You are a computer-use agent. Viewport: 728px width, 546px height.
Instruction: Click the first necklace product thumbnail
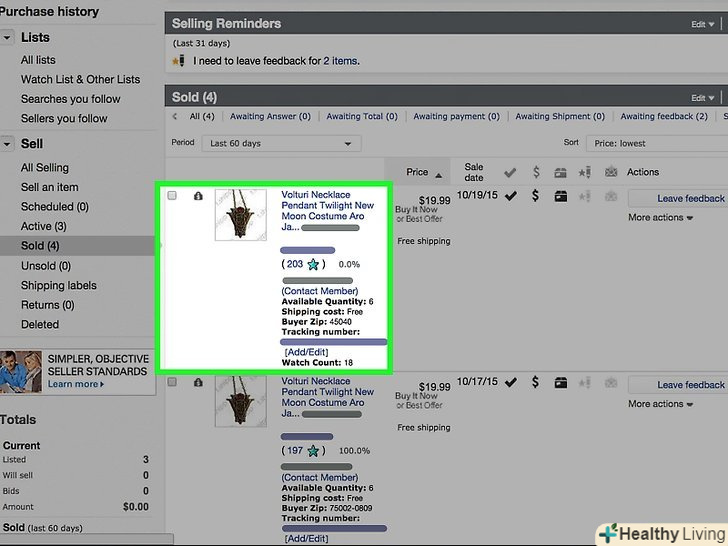pyautogui.click(x=241, y=214)
